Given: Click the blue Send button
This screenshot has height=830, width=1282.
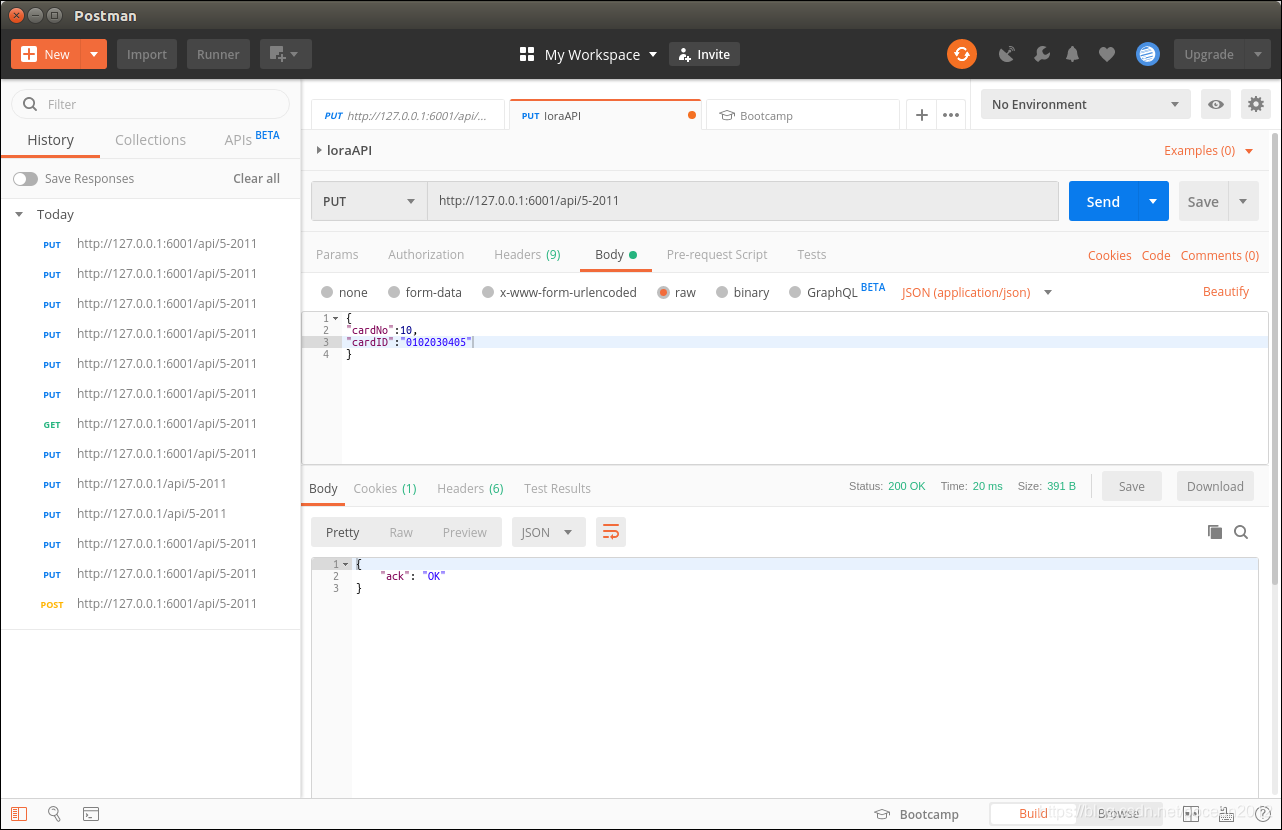Looking at the screenshot, I should (x=1103, y=201).
